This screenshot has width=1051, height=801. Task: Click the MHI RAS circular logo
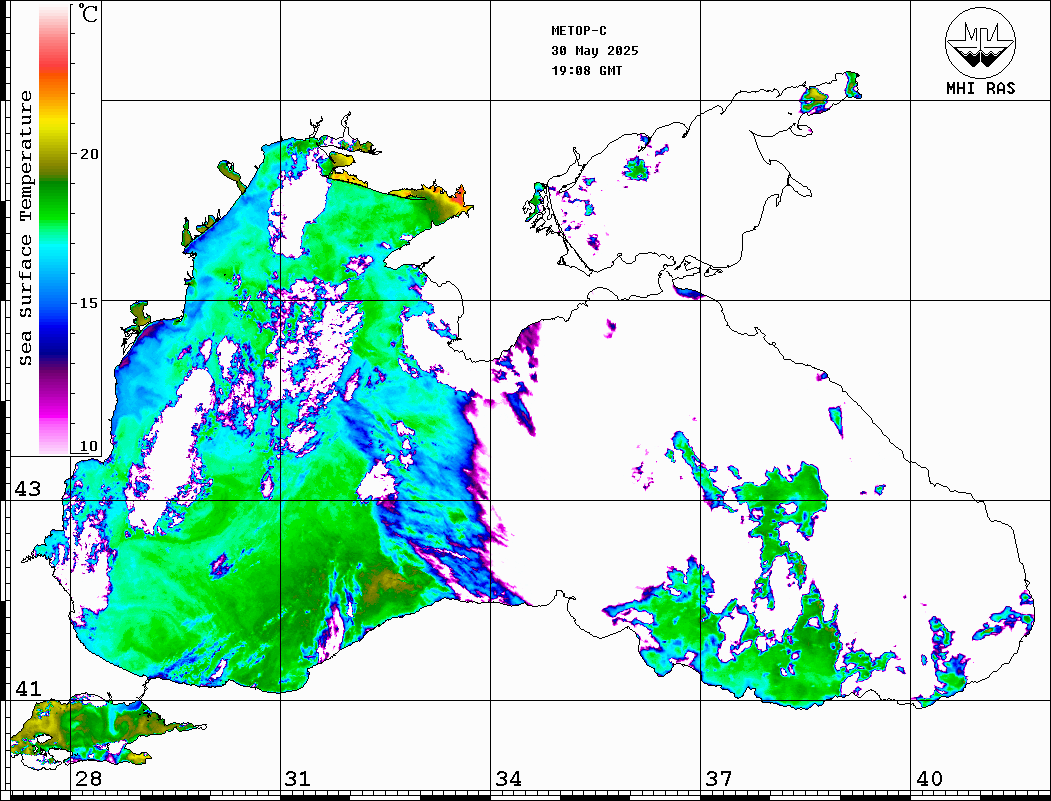click(981, 42)
